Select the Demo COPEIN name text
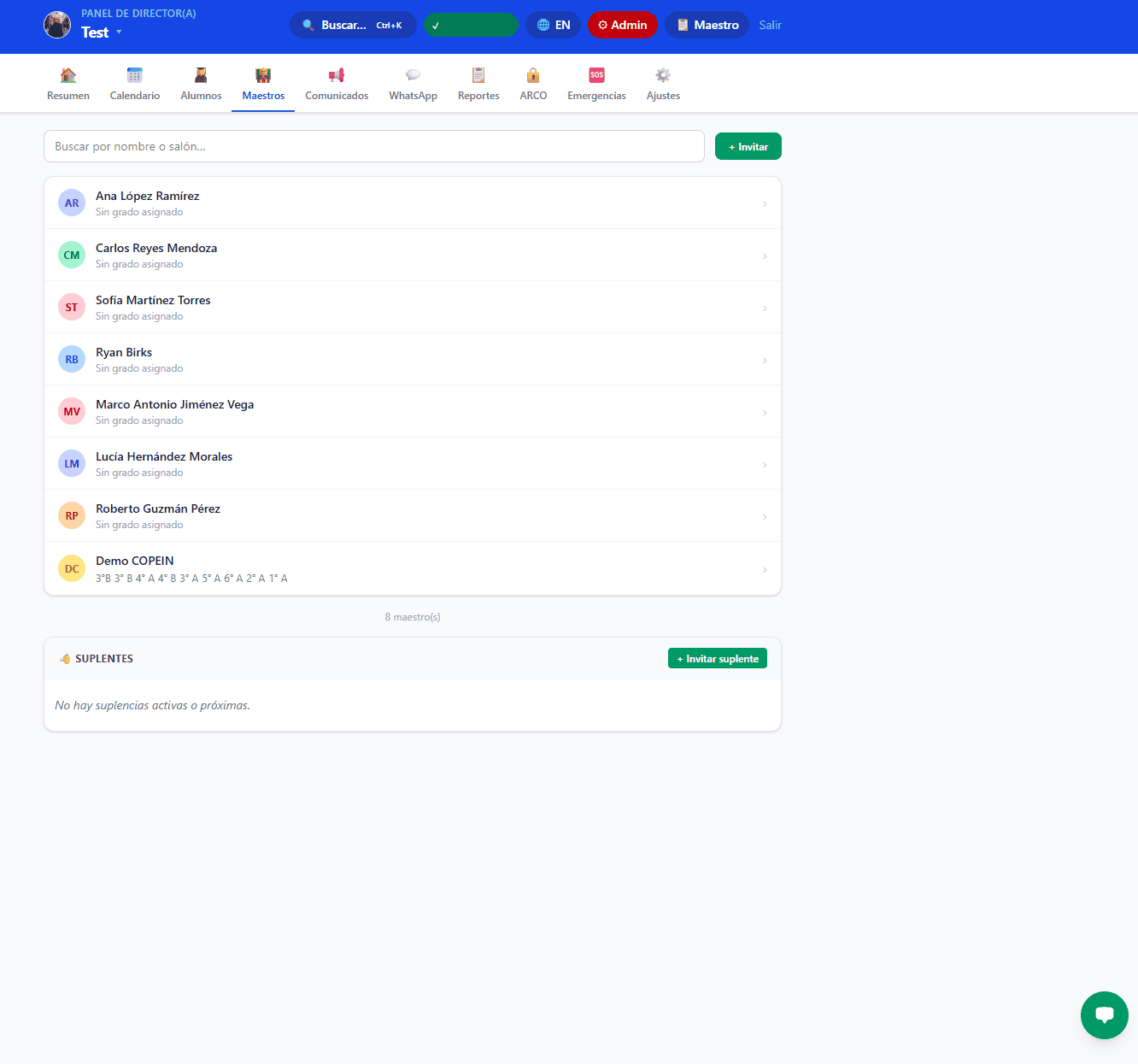Image resolution: width=1138 pixels, height=1064 pixels. point(135,561)
